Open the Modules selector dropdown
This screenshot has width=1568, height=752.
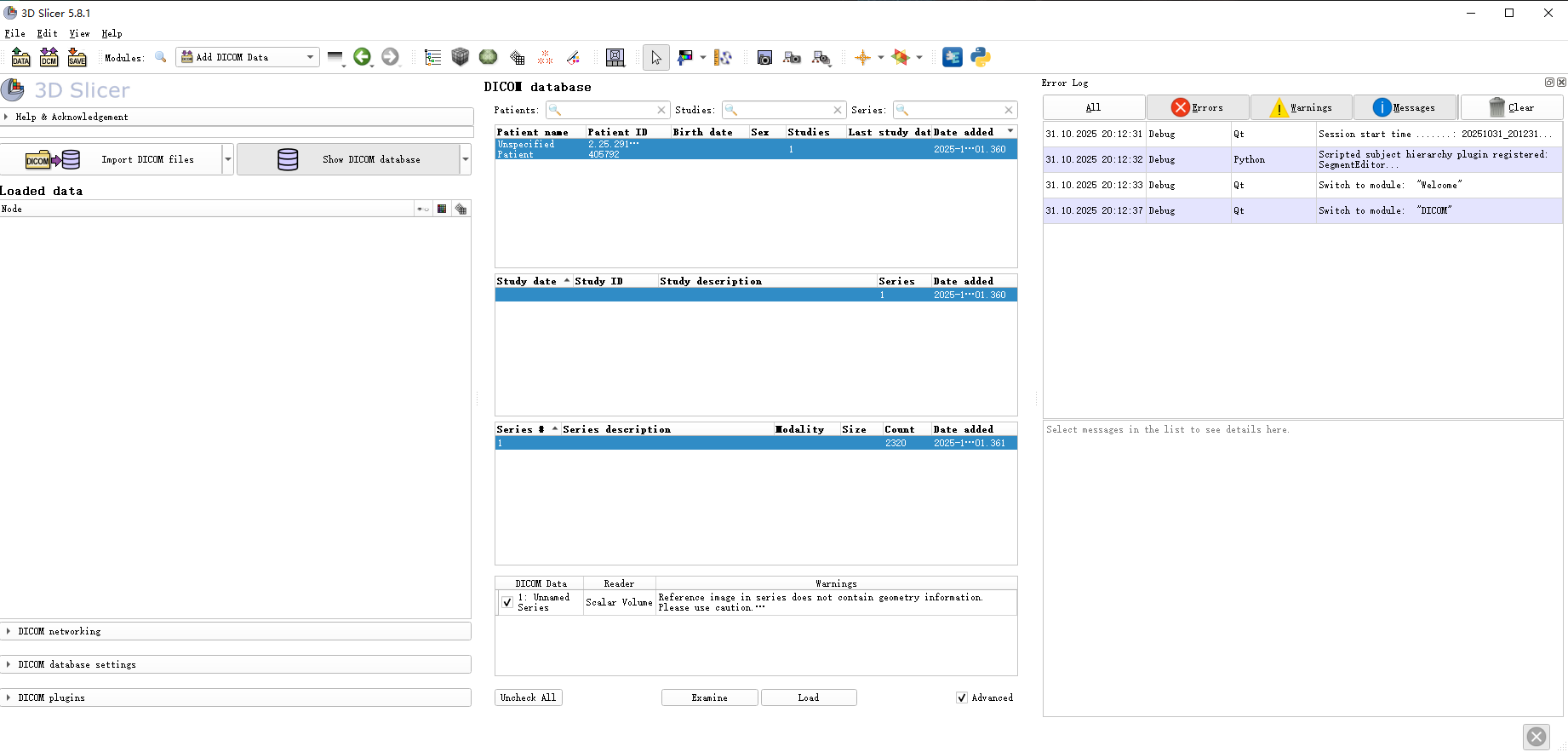248,57
